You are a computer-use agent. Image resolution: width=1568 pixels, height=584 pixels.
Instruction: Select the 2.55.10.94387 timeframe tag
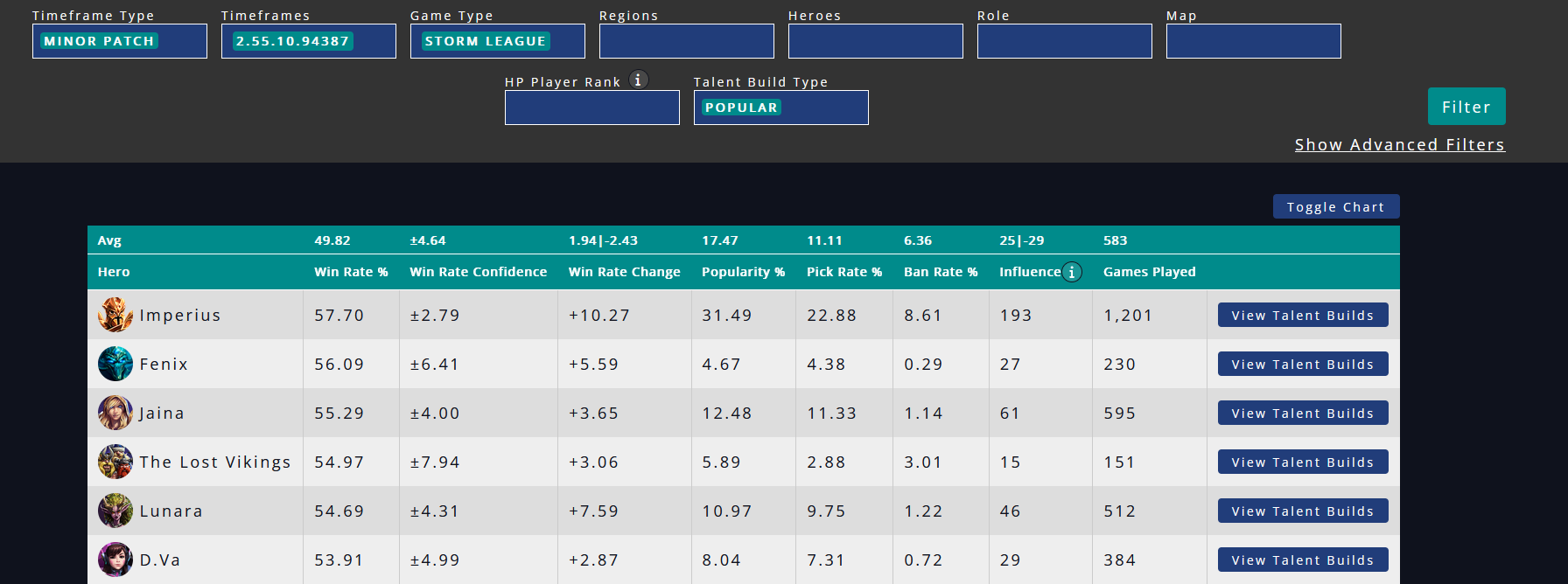coord(292,41)
